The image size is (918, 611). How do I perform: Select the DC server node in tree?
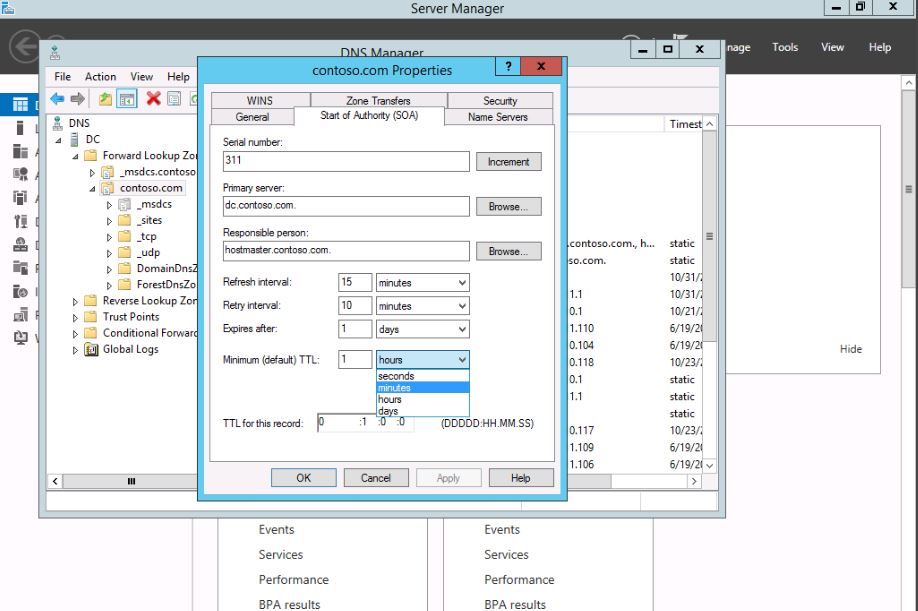tap(92, 139)
